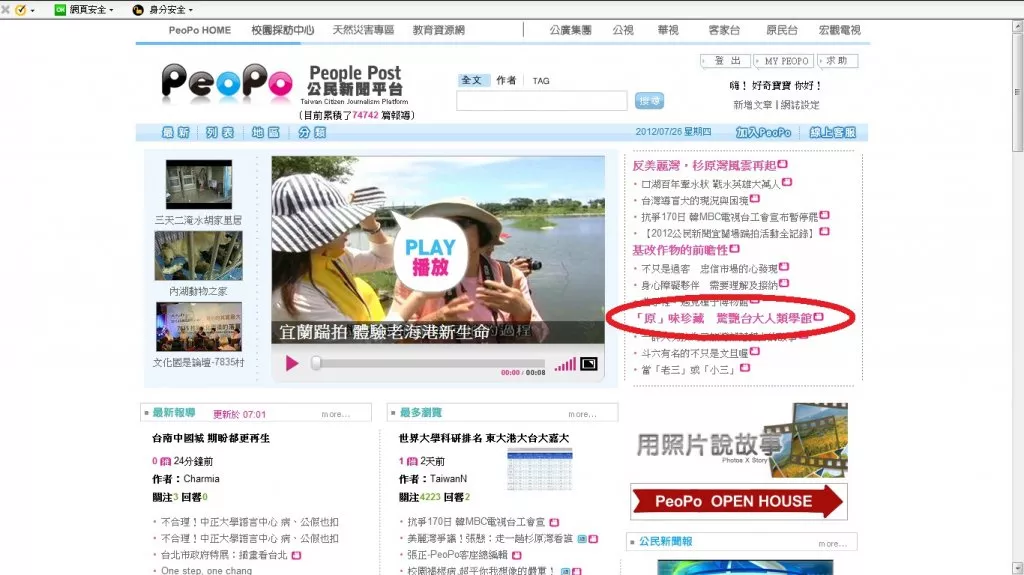Click 網誌設定 link
1024x575 pixels.
pyautogui.click(x=800, y=105)
